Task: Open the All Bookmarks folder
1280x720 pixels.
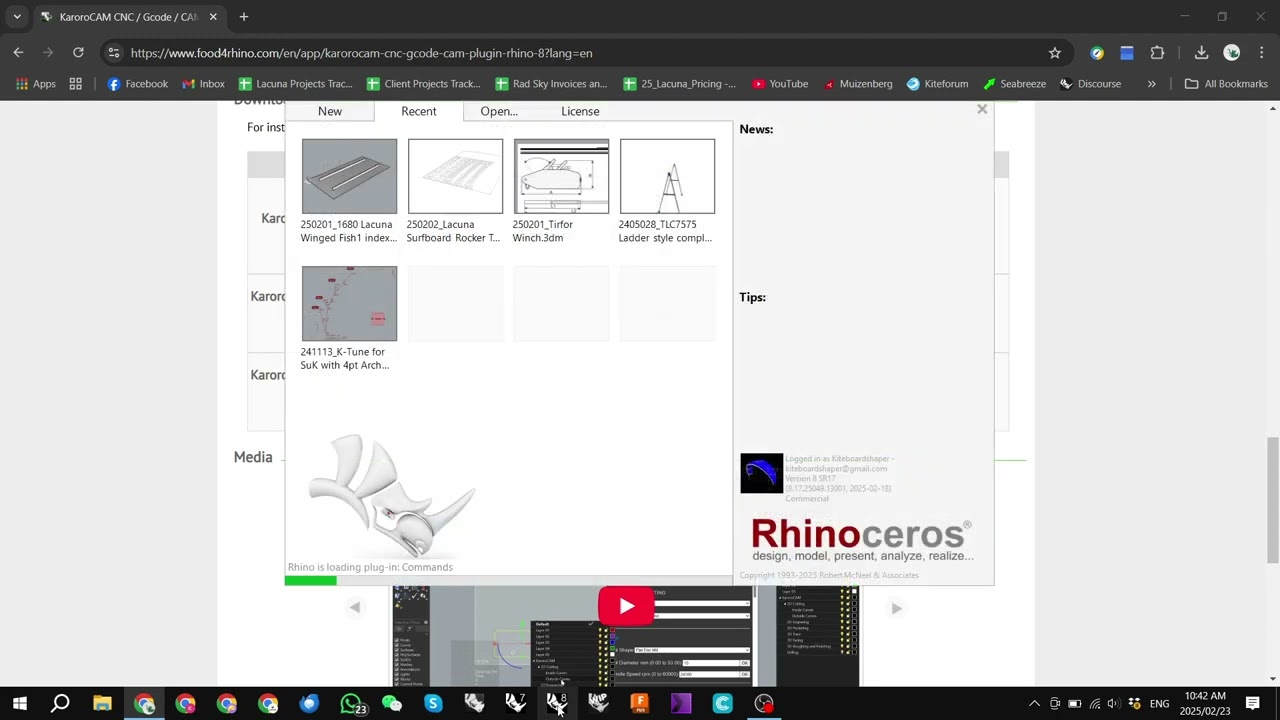Action: pos(1226,84)
